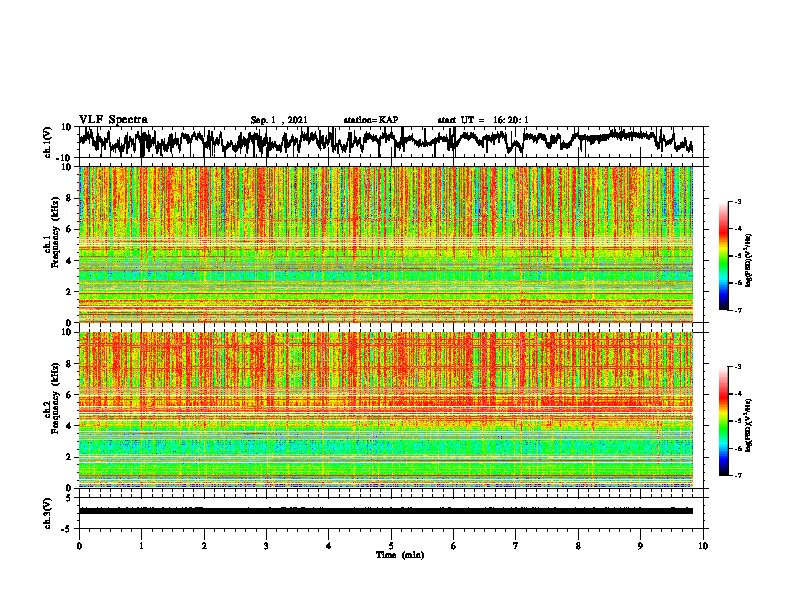Click time axis tick label "9"
The image size is (792, 612).
pyautogui.click(x=640, y=546)
